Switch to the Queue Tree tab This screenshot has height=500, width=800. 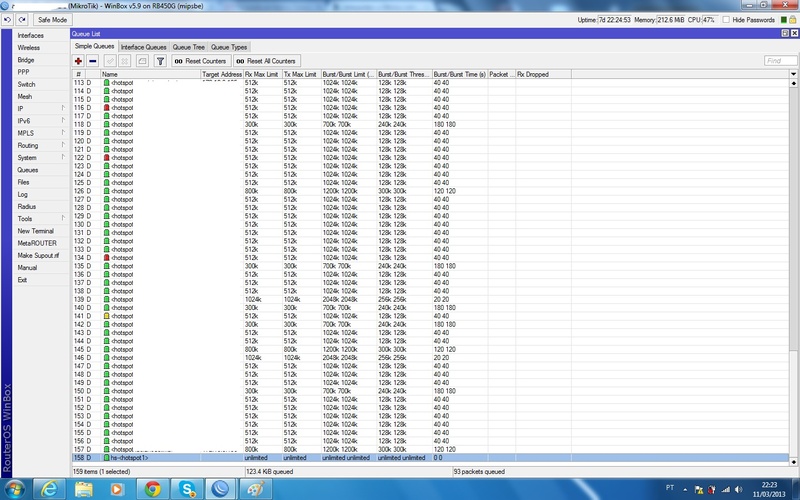[189, 47]
